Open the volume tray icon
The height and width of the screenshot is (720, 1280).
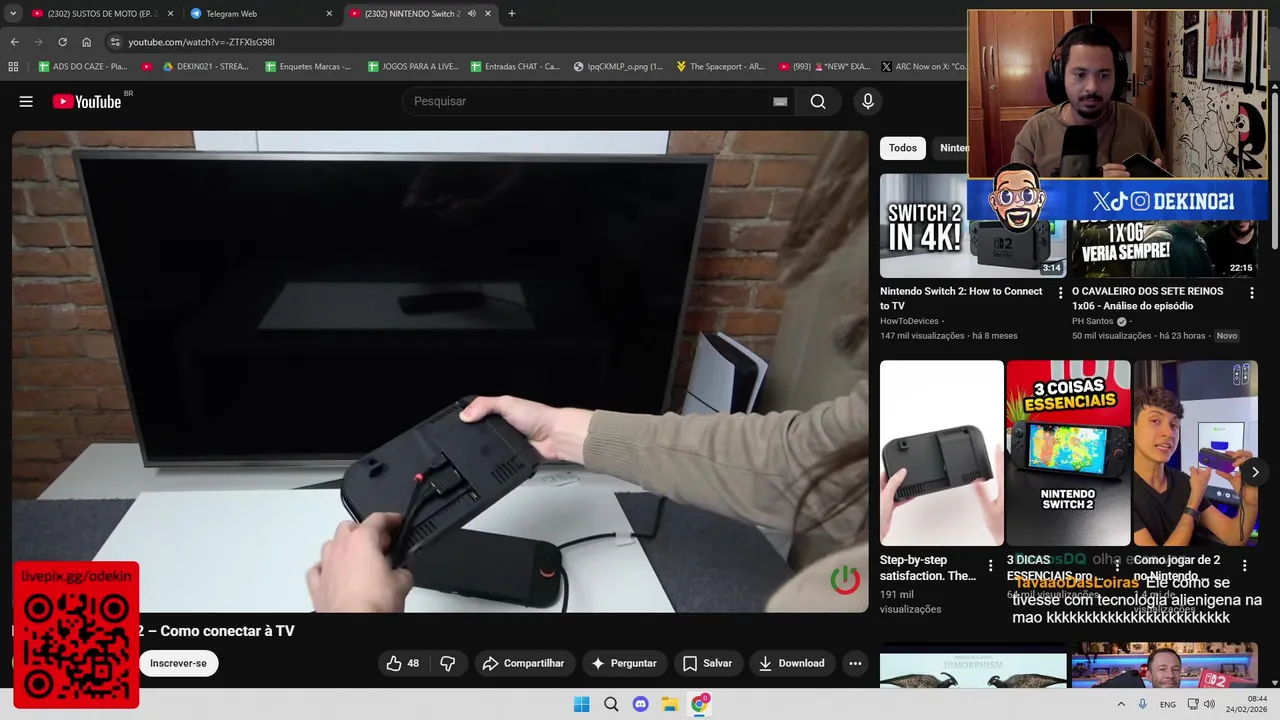(1209, 704)
